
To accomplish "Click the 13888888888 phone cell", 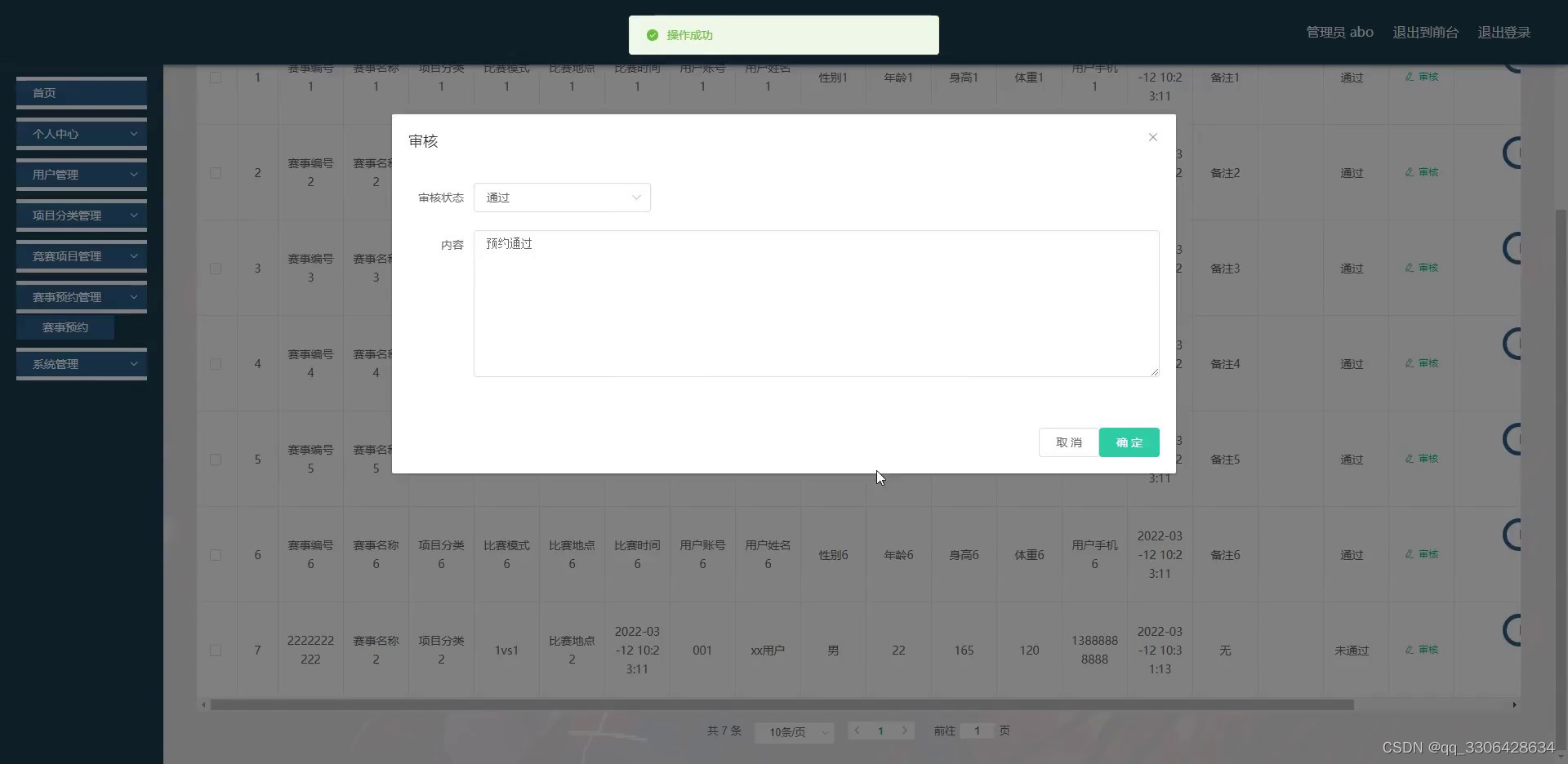I will coord(1094,651).
